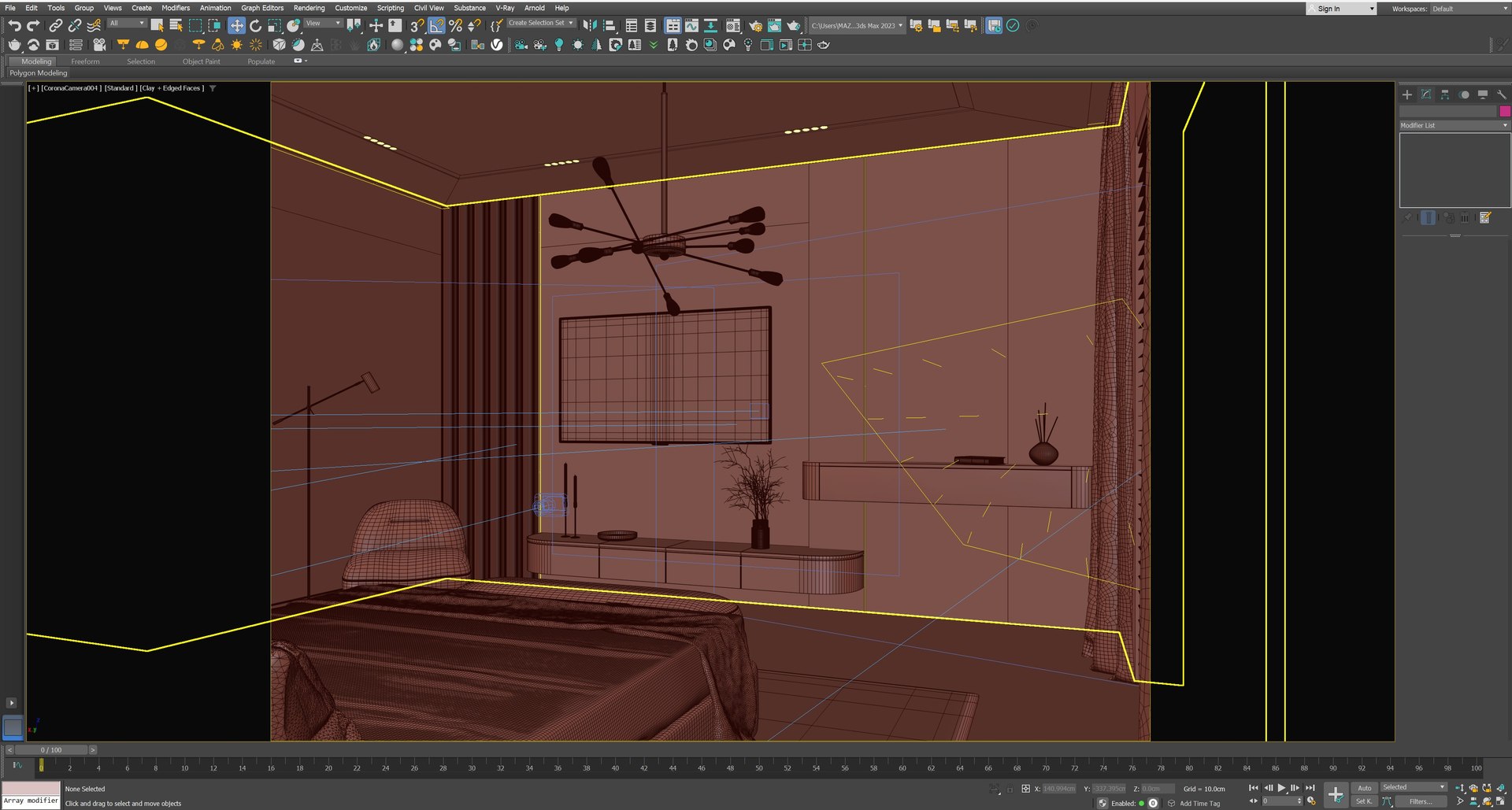Click the Time Configuration clock icon
Screen dimensions: 1512x810
(x=1312, y=801)
